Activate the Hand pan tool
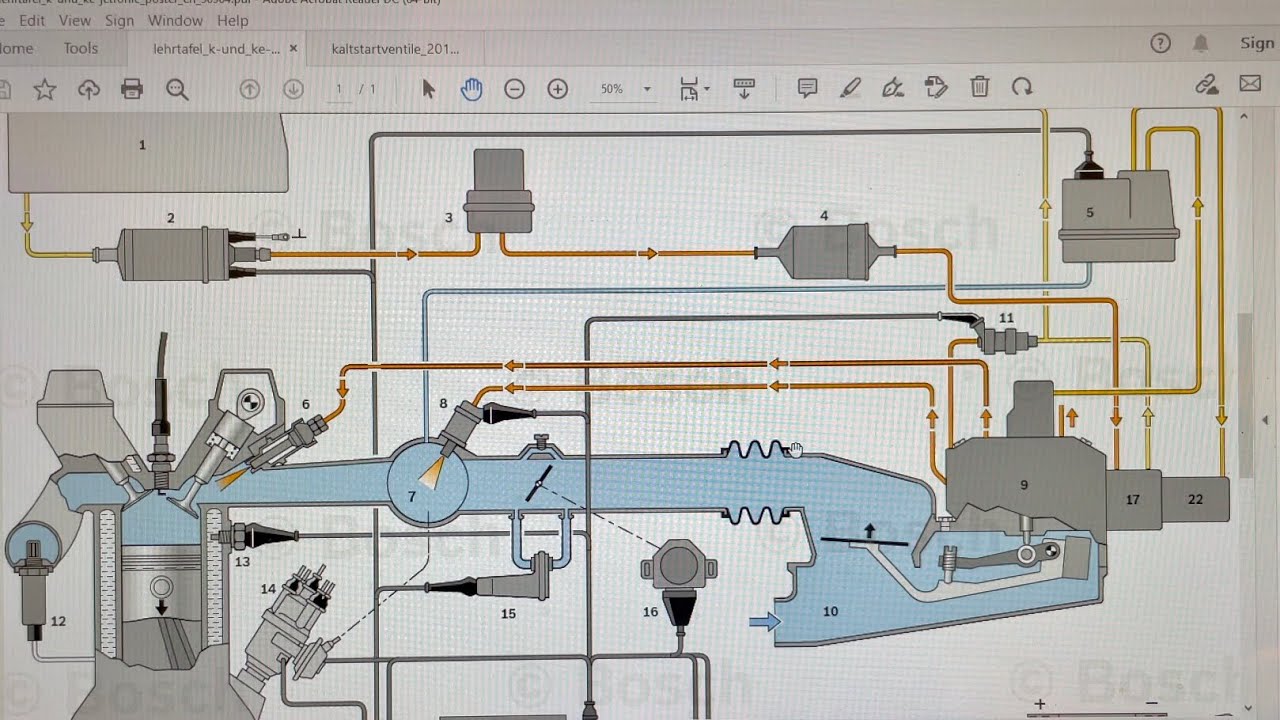The width and height of the screenshot is (1280, 720). [x=471, y=89]
